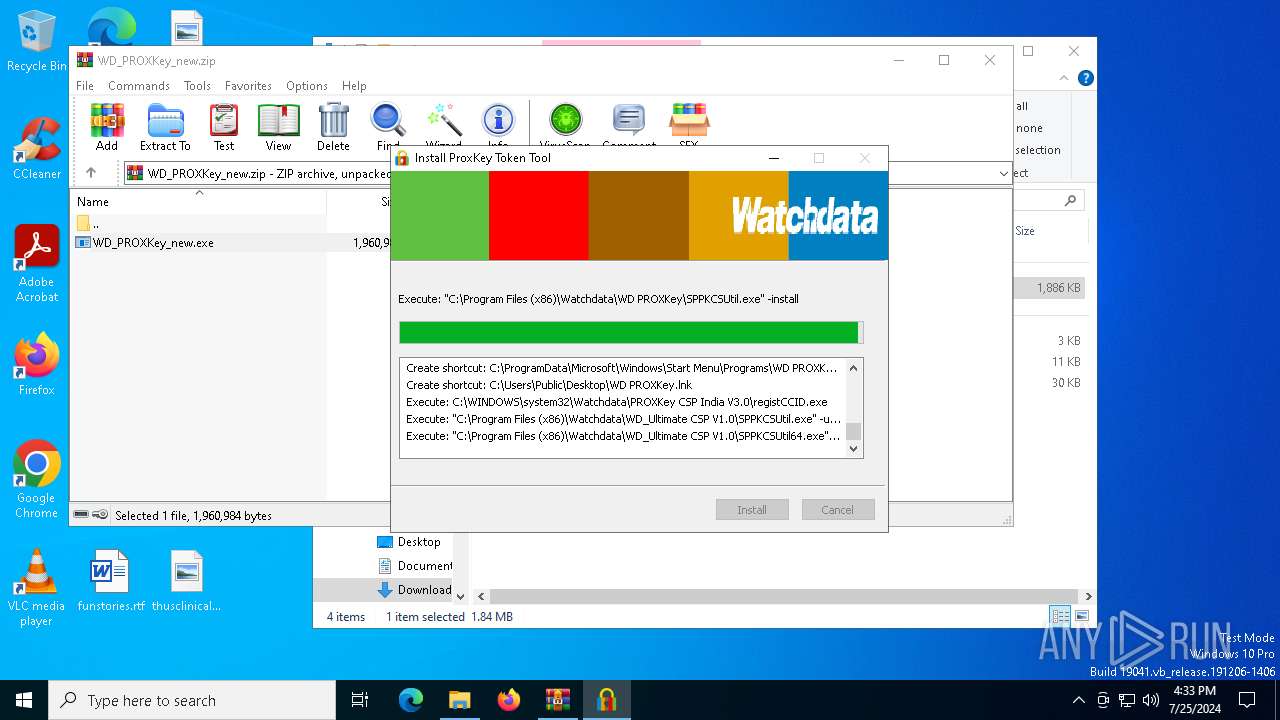Click the VirusScan toolbar icon
The width and height of the screenshot is (1280, 720).
(x=565, y=125)
